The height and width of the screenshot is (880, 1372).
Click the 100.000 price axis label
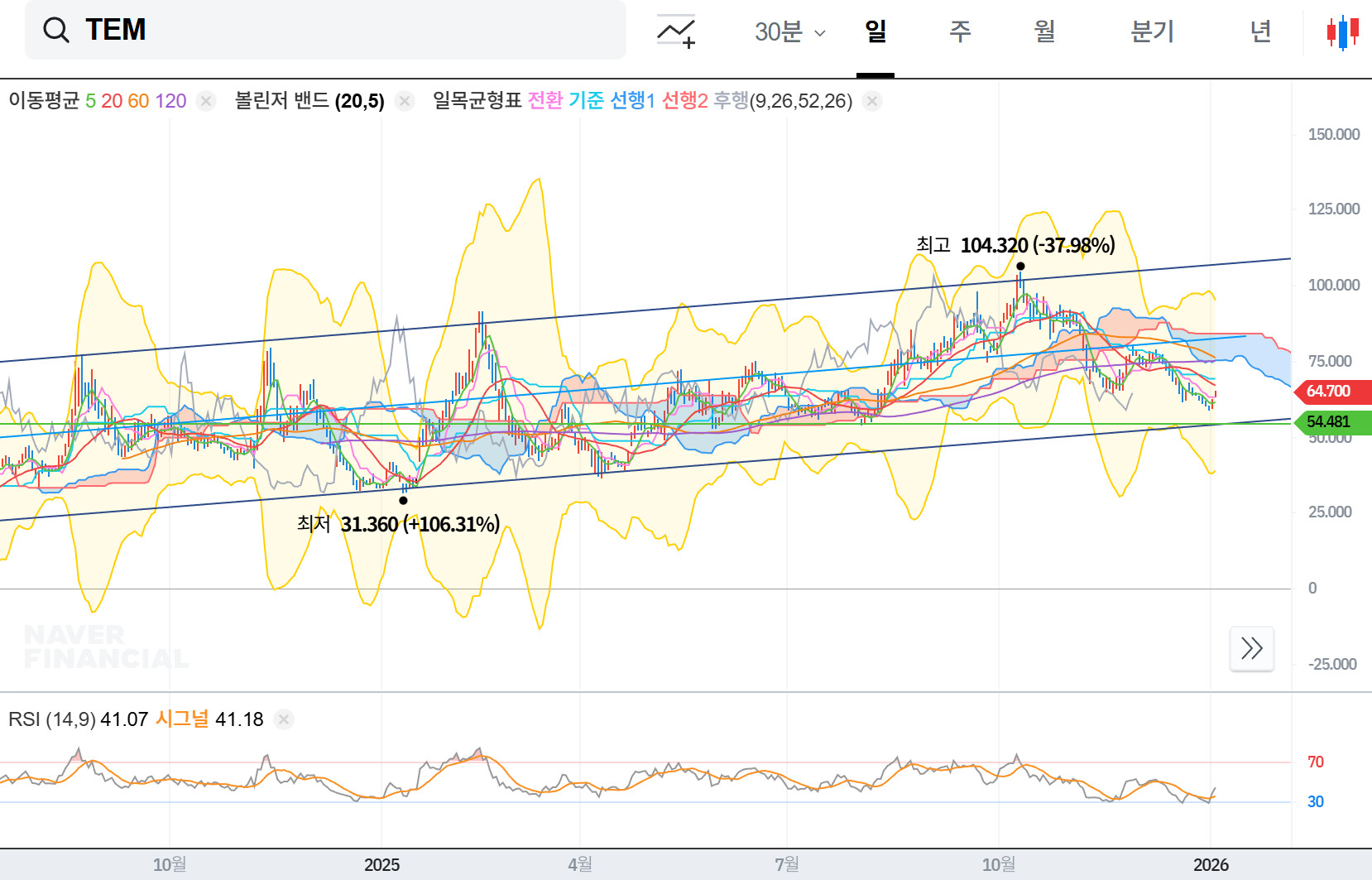(1333, 285)
